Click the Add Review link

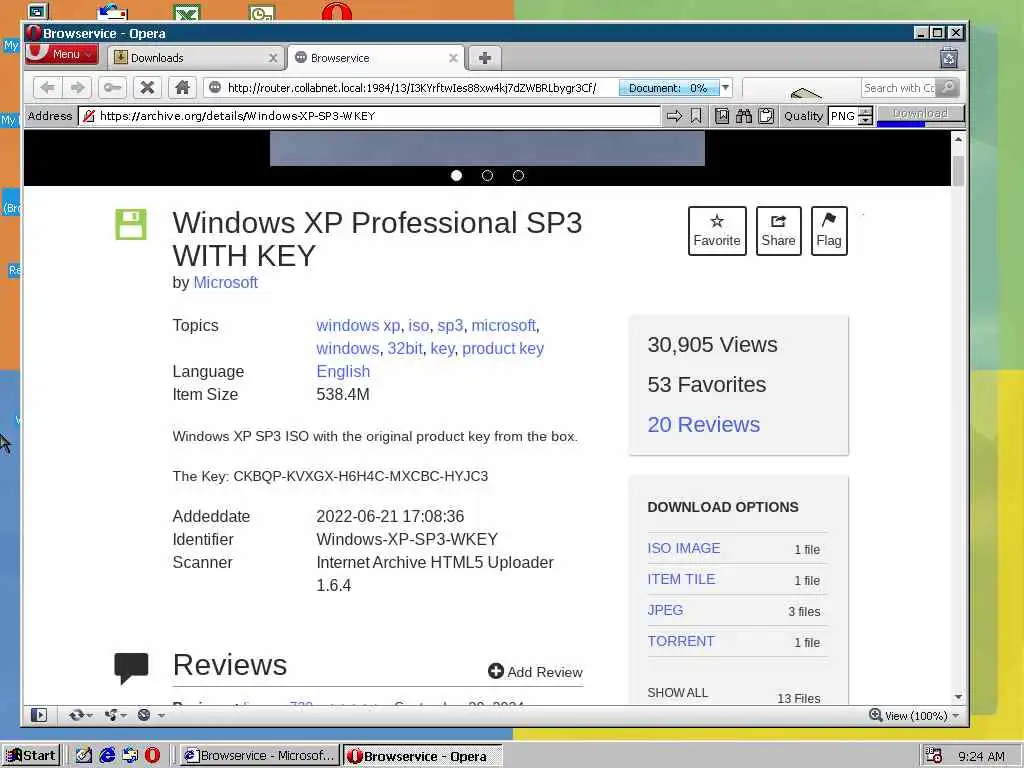click(536, 671)
